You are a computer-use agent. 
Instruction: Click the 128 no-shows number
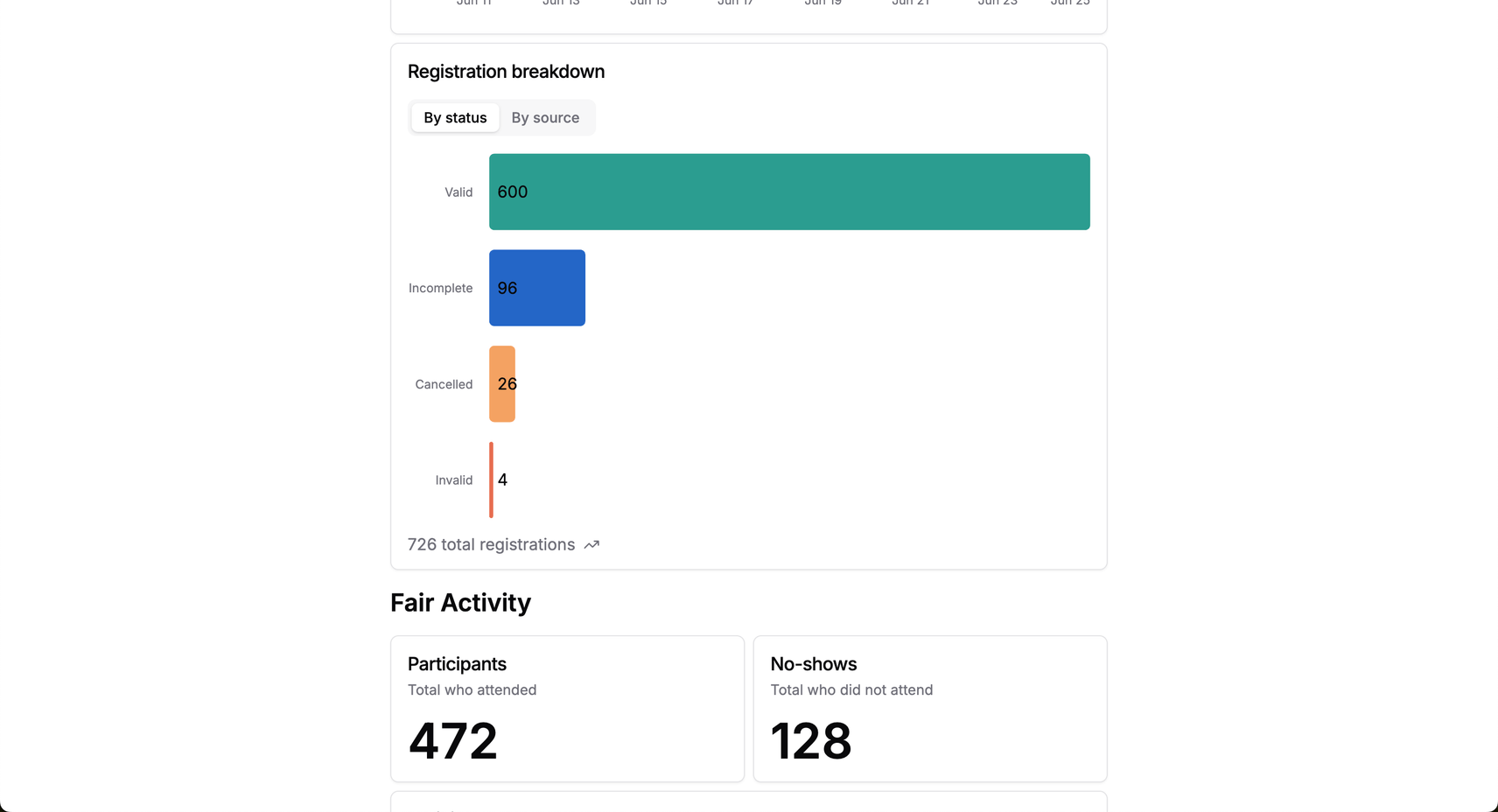(811, 741)
